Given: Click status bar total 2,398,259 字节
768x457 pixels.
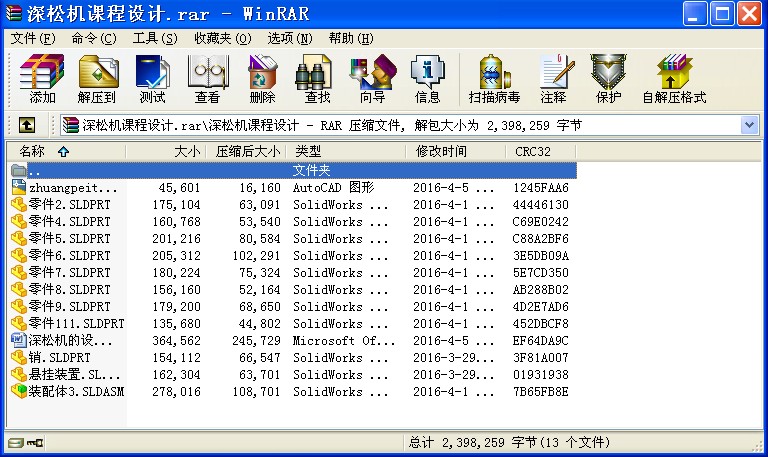Looking at the screenshot, I should [x=509, y=443].
